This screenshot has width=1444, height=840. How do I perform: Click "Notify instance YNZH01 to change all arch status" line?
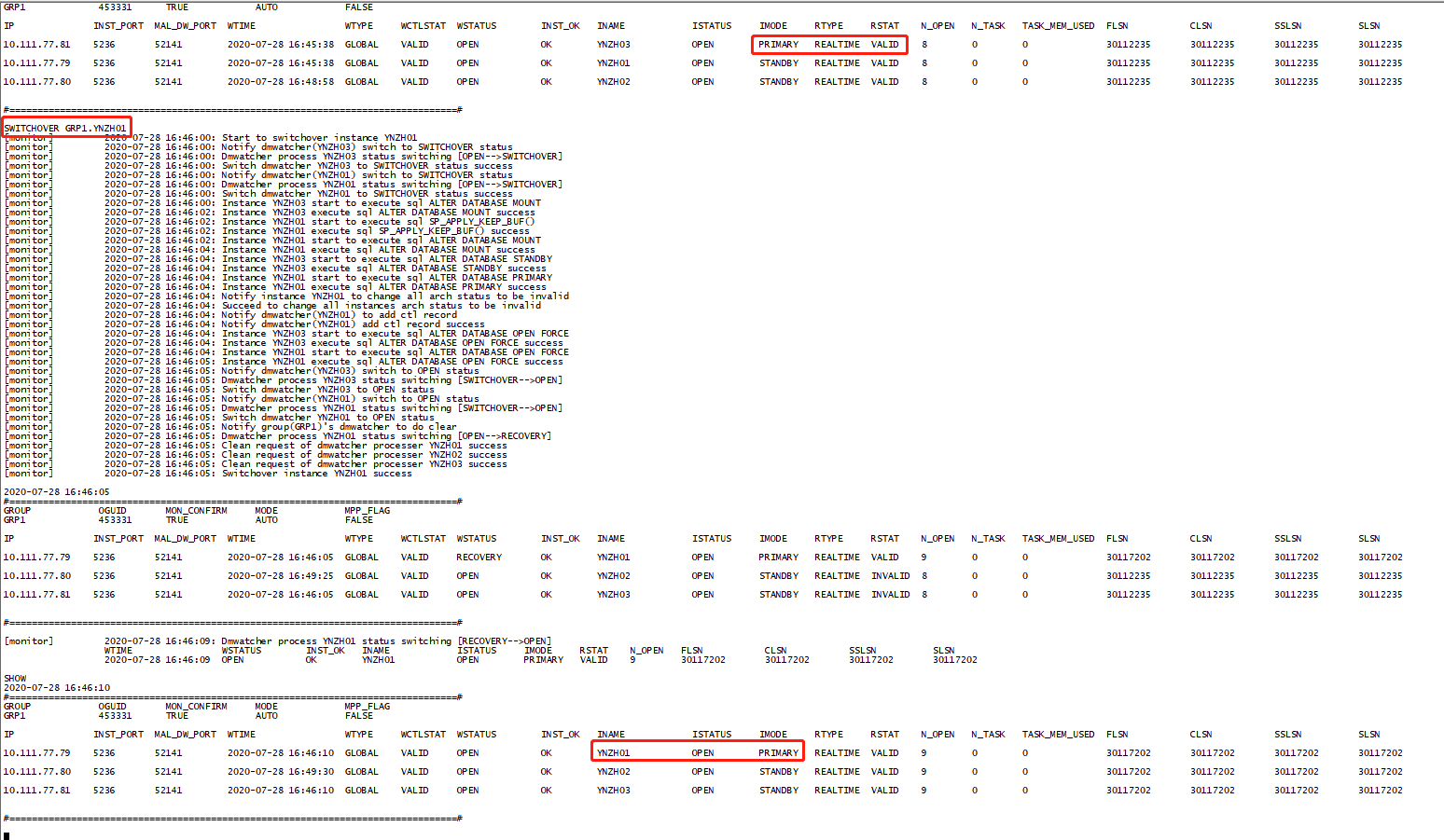click(395, 296)
